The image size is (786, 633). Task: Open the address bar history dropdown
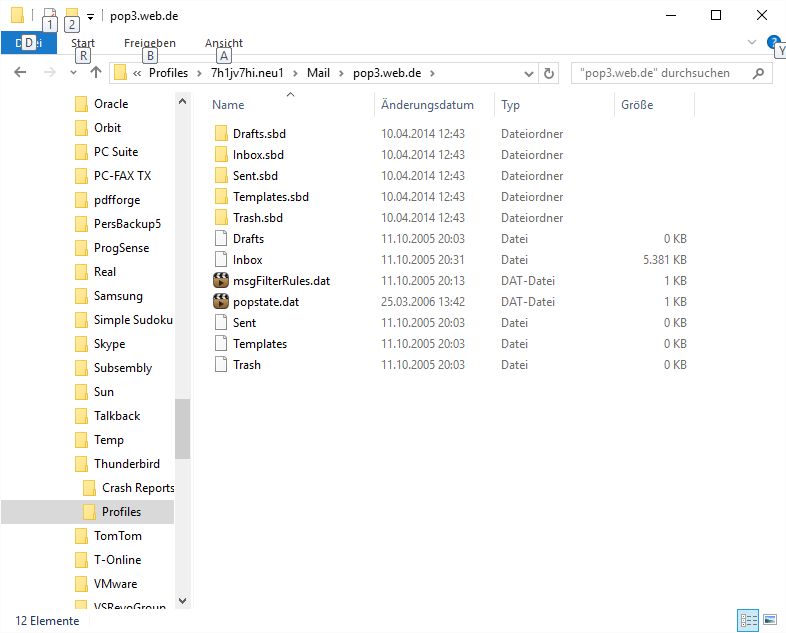(528, 74)
